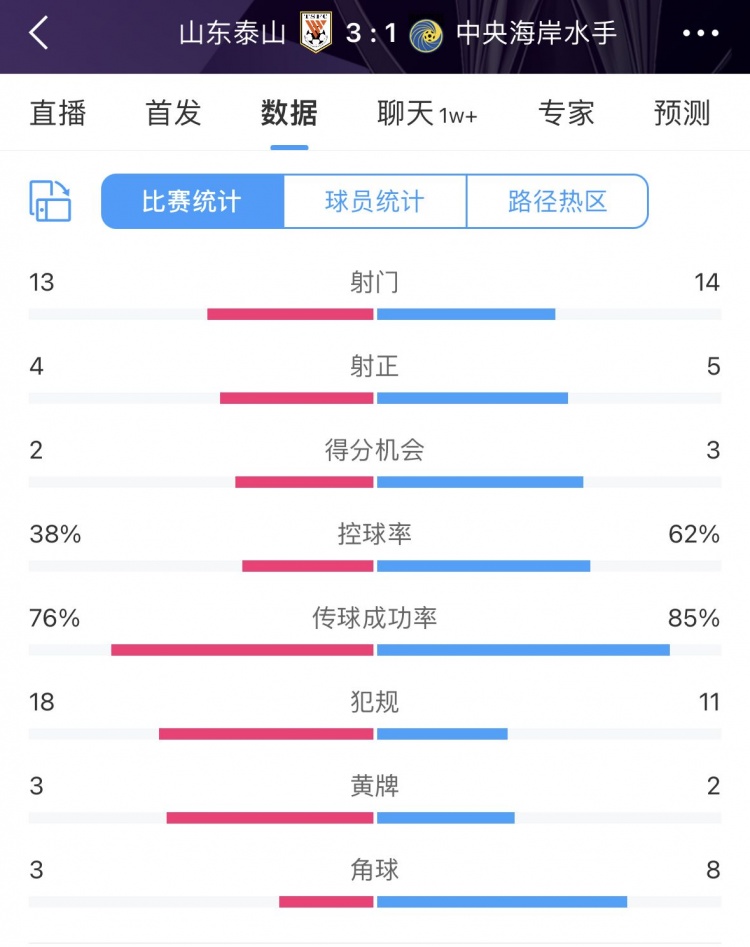Viewport: 750px width, 947px height.
Task: Open the three-dot more options menu
Action: tap(700, 33)
